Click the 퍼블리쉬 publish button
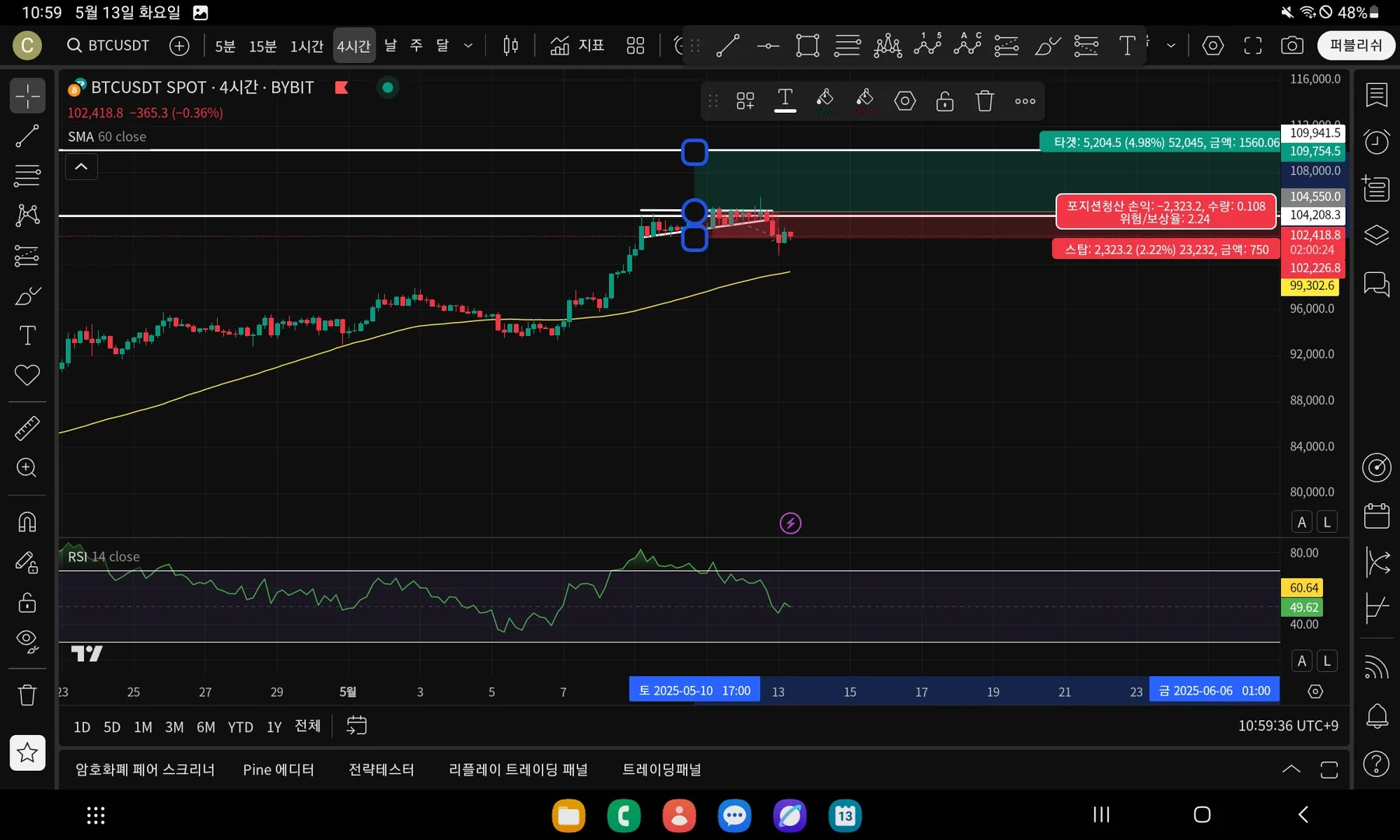 1356,46
